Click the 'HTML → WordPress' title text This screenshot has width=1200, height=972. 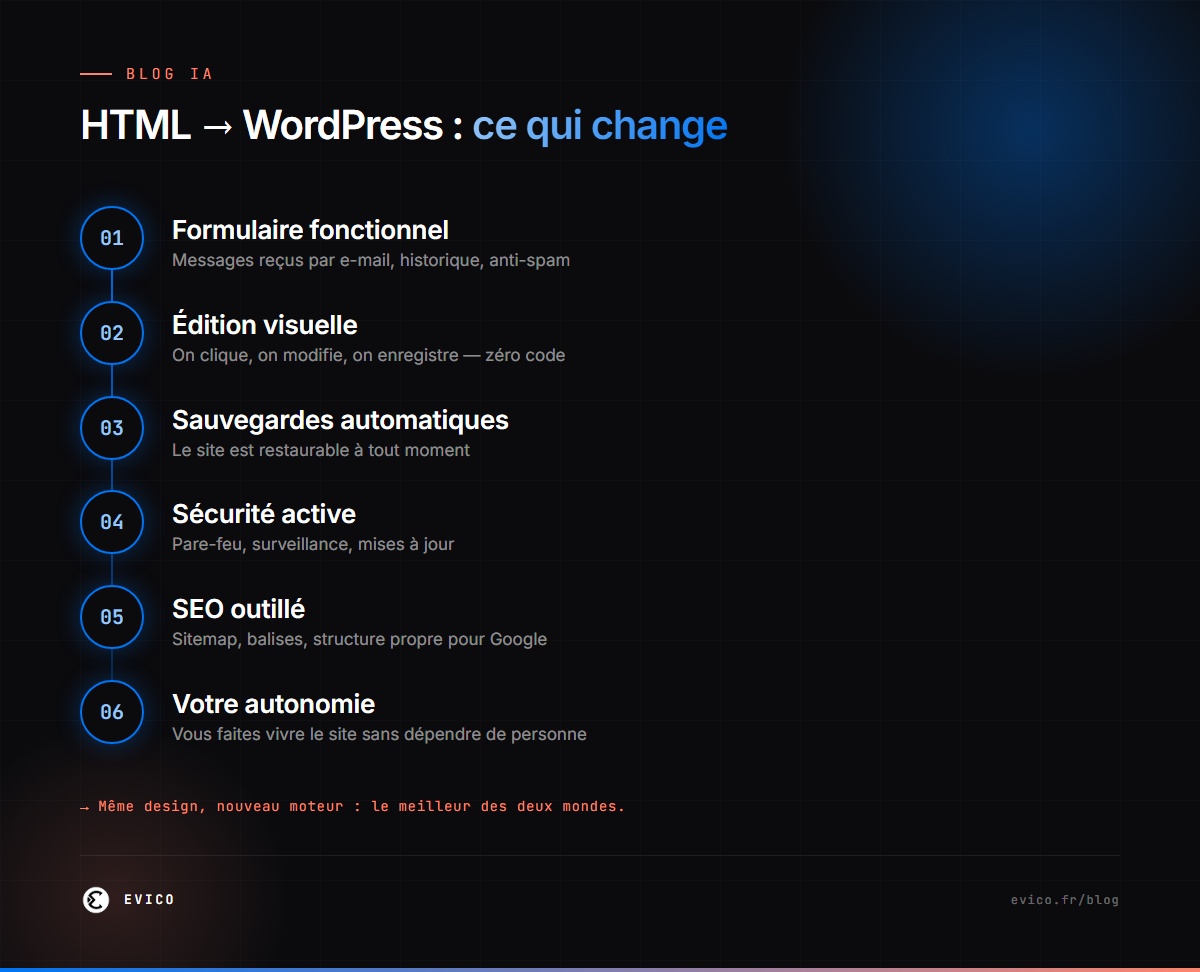coord(262,126)
